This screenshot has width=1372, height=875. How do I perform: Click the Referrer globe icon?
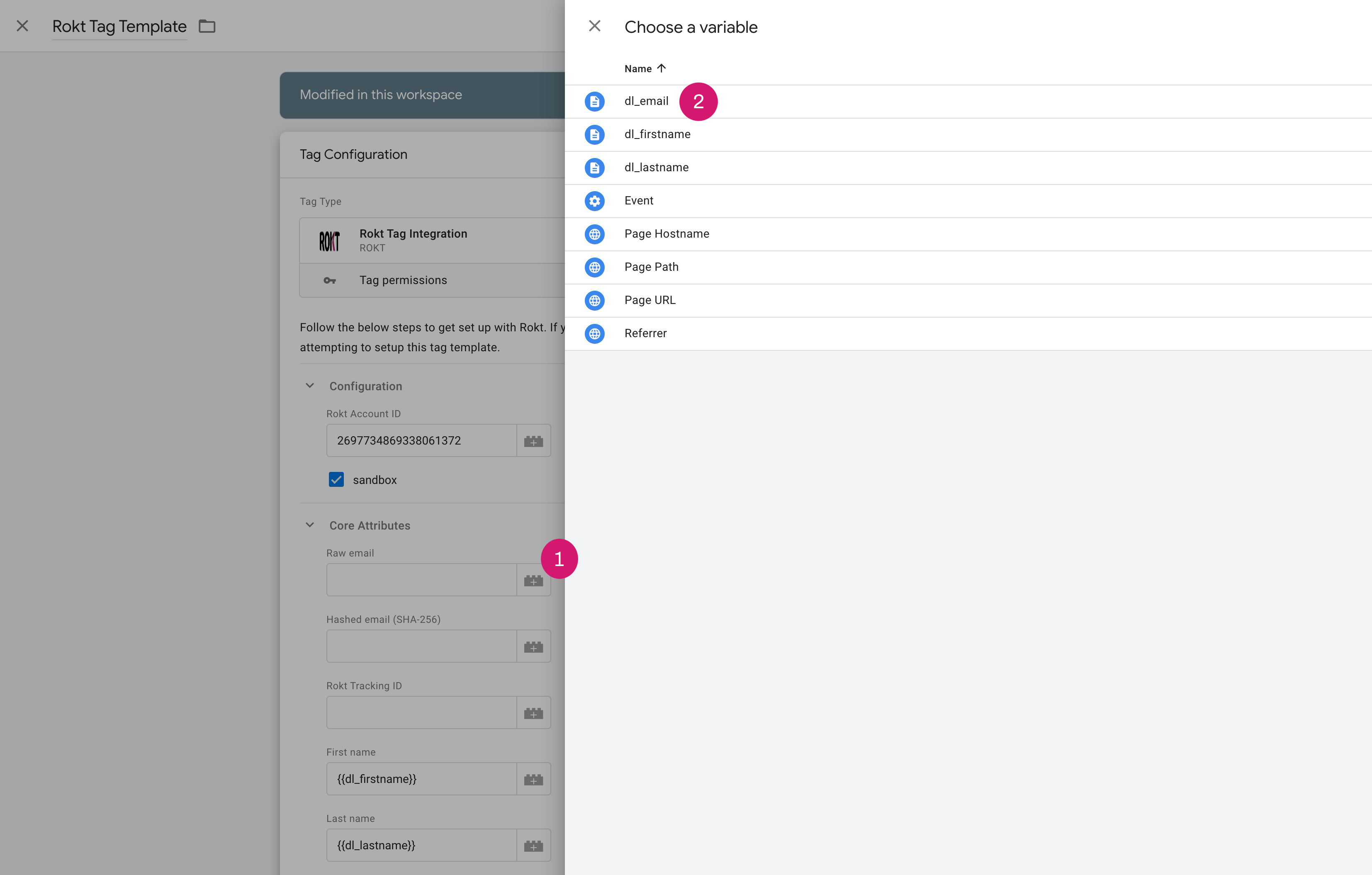(594, 333)
